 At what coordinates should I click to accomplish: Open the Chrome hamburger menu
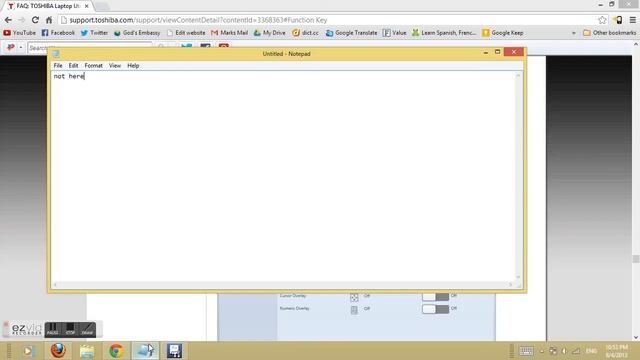(632, 20)
